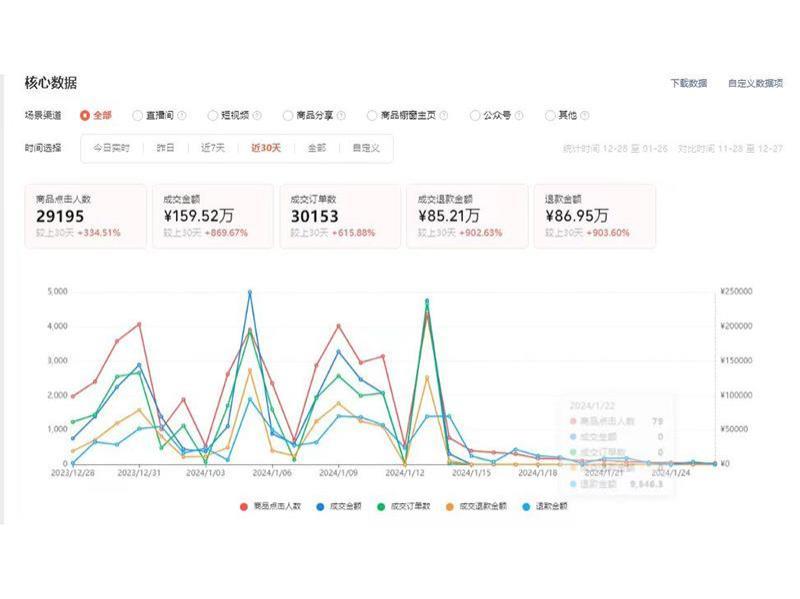Select the 近30天 time tab

(265, 148)
